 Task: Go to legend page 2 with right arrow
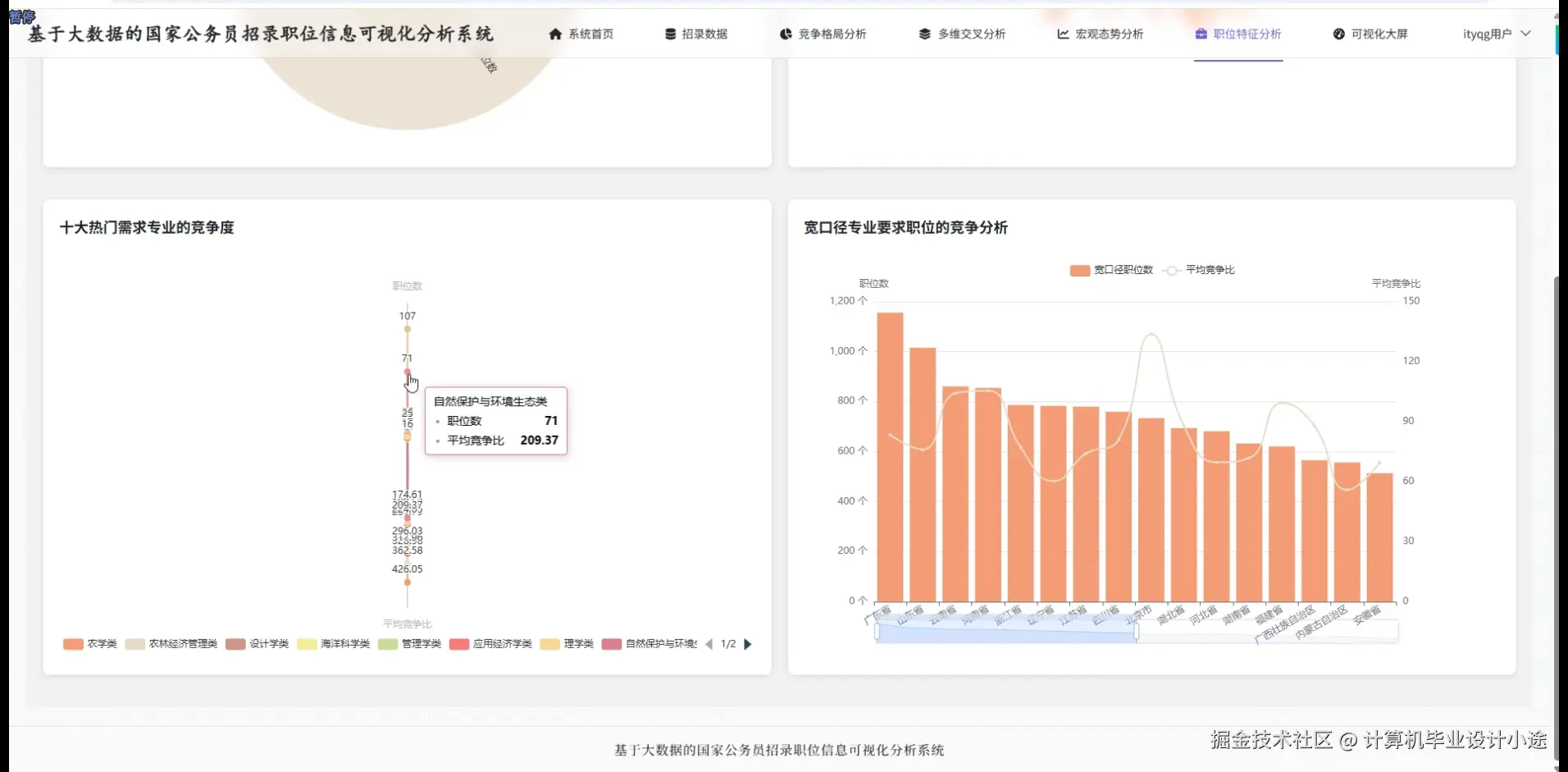click(x=747, y=644)
